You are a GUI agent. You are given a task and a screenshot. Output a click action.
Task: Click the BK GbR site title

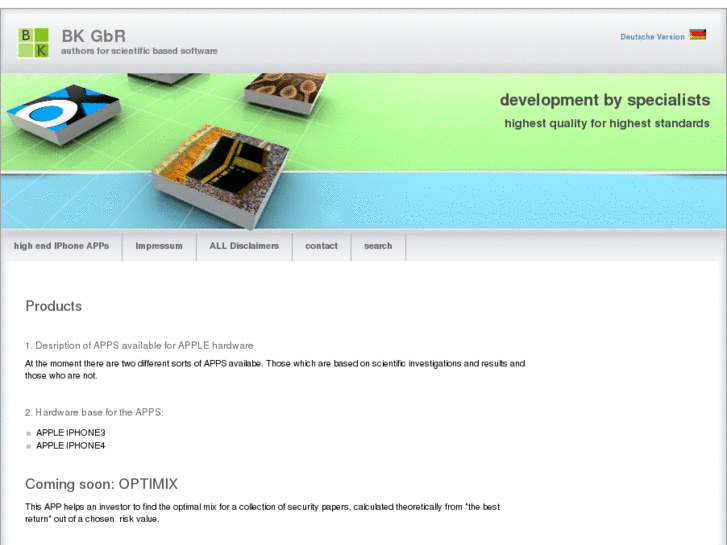[94, 36]
